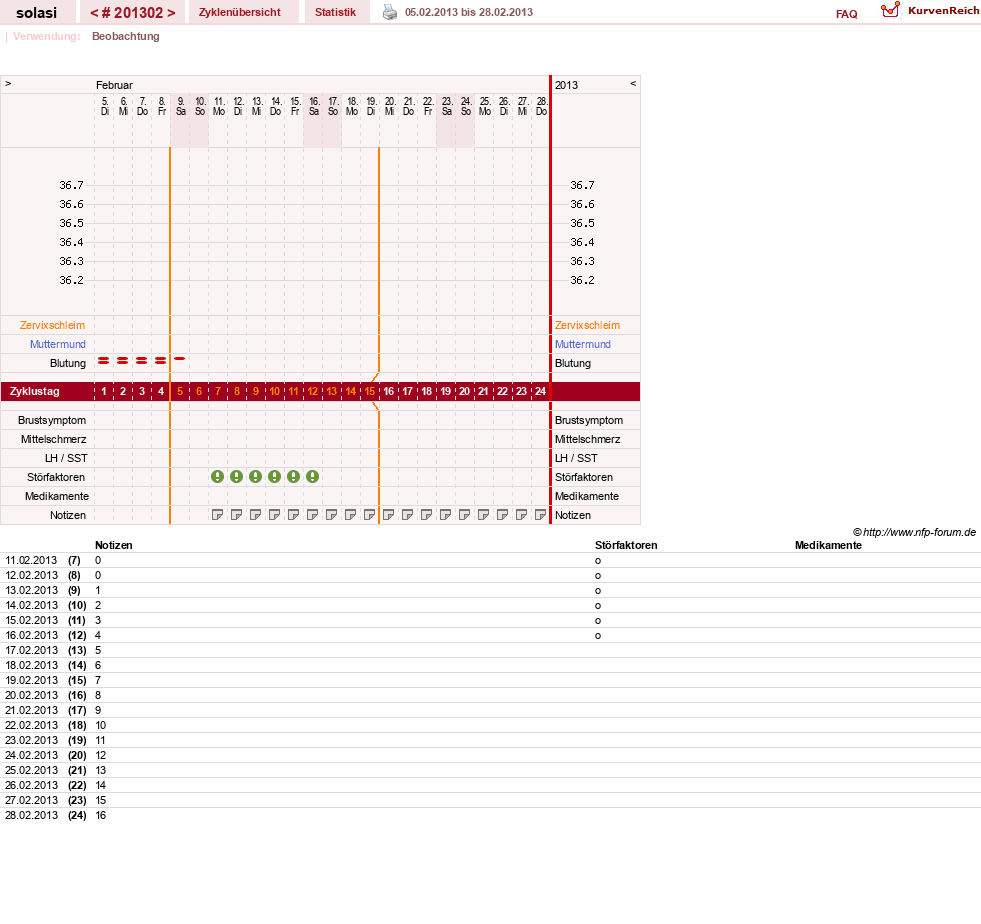Open the note icon for cycle day 13
This screenshot has width=981, height=924.
[332, 515]
